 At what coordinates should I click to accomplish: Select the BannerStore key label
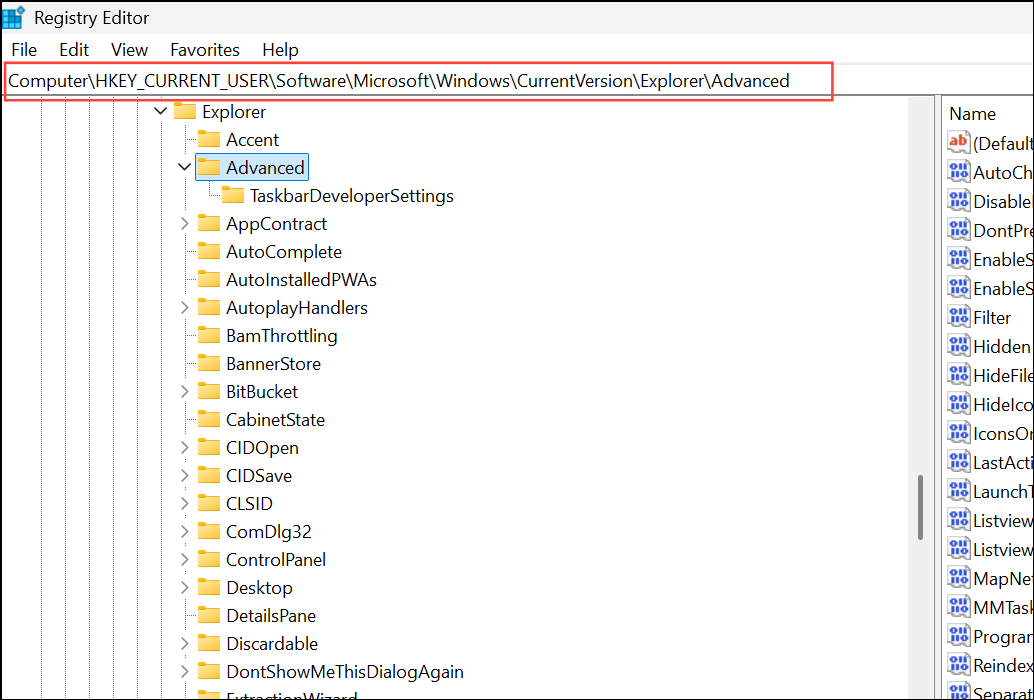(x=274, y=364)
